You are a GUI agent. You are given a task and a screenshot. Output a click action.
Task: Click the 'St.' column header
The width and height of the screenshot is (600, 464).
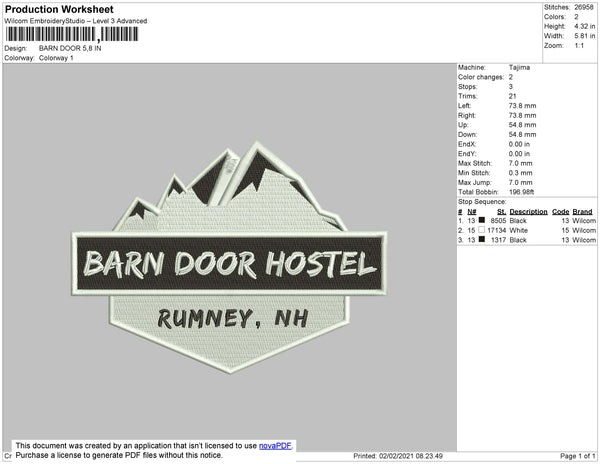coord(502,211)
